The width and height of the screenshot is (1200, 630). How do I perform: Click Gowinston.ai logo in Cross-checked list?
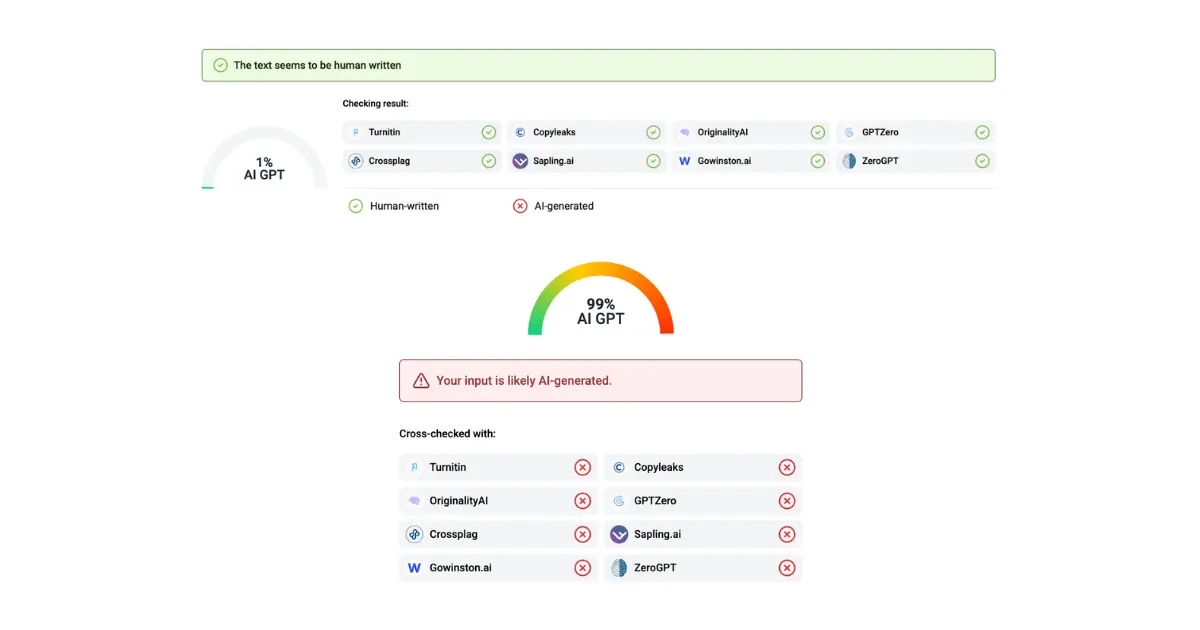tap(415, 568)
